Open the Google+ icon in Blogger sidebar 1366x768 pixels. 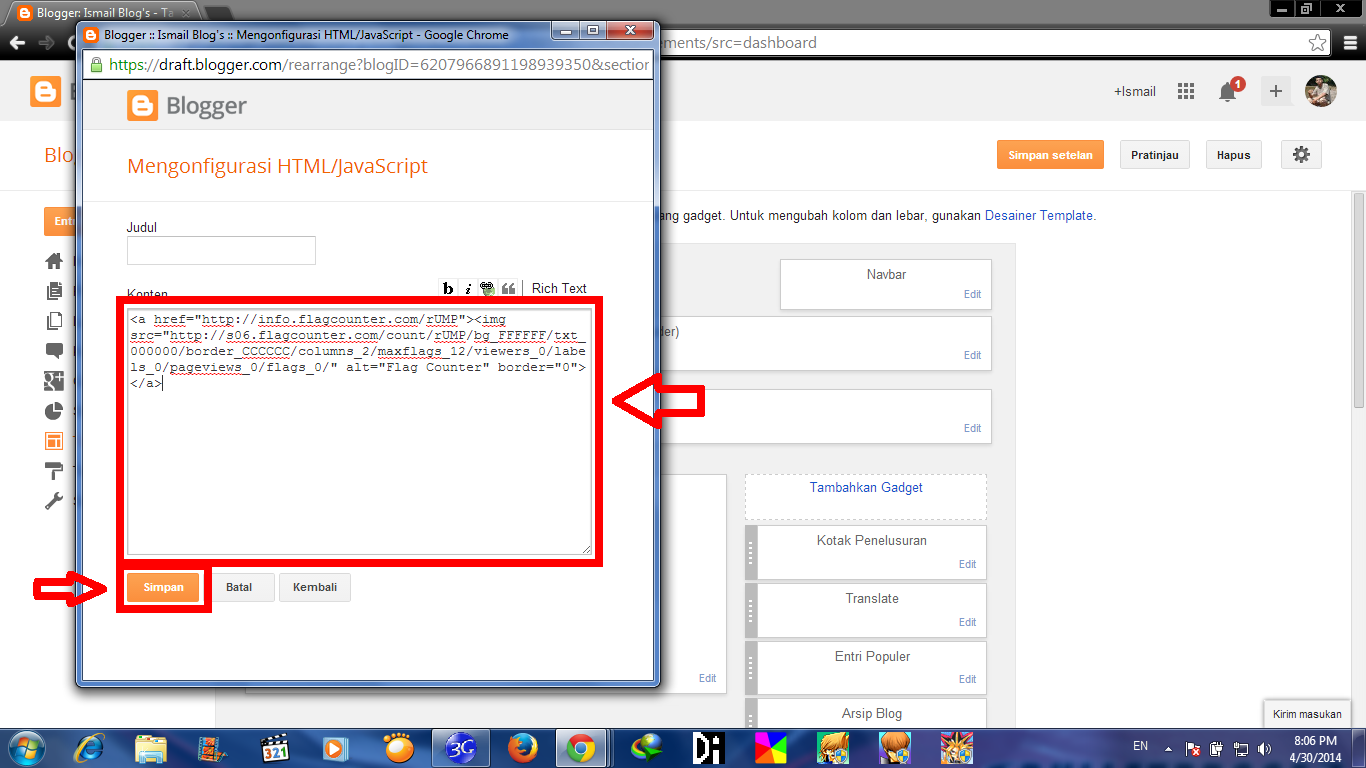pos(54,381)
